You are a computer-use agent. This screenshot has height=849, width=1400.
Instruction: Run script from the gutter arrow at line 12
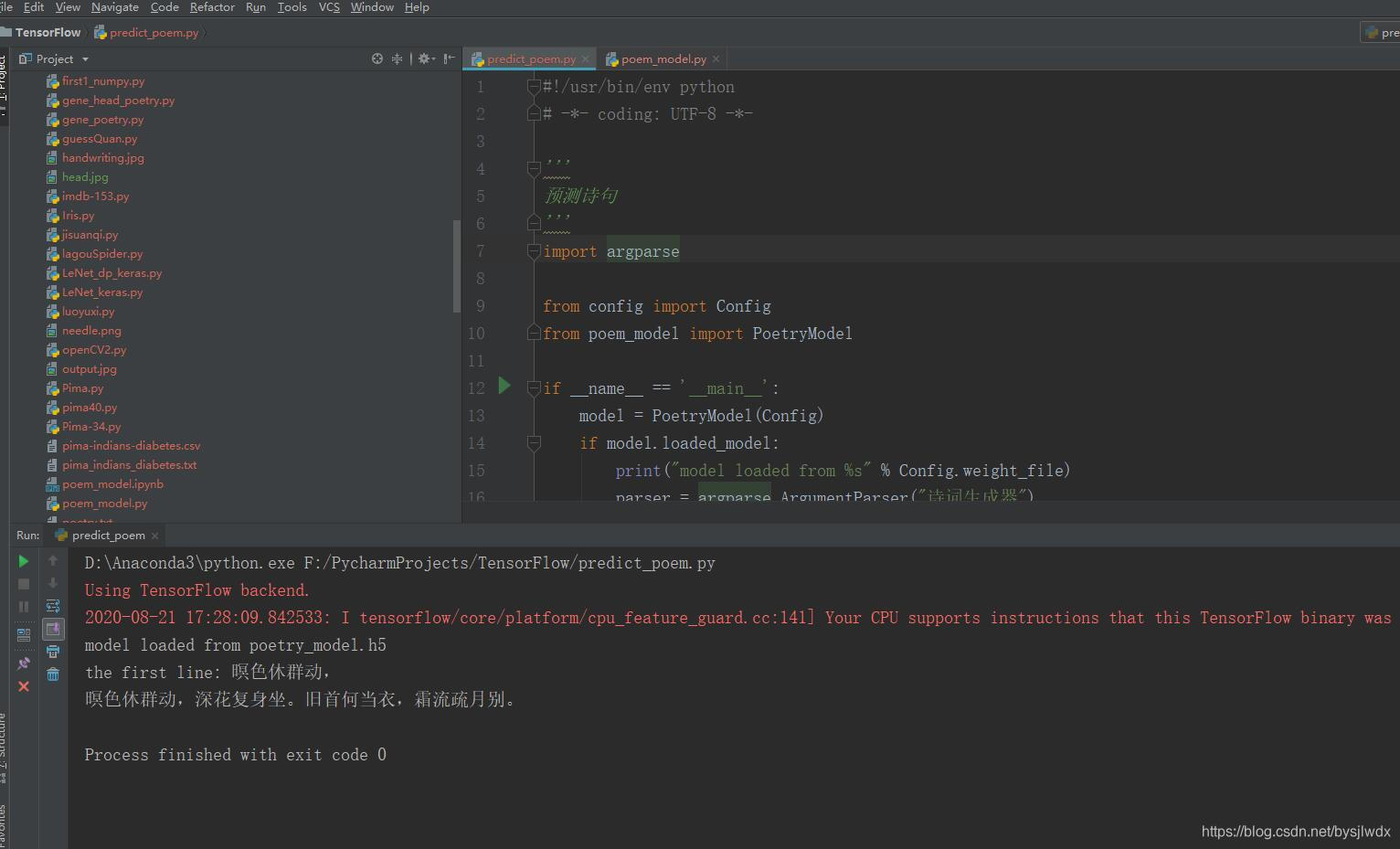504,387
